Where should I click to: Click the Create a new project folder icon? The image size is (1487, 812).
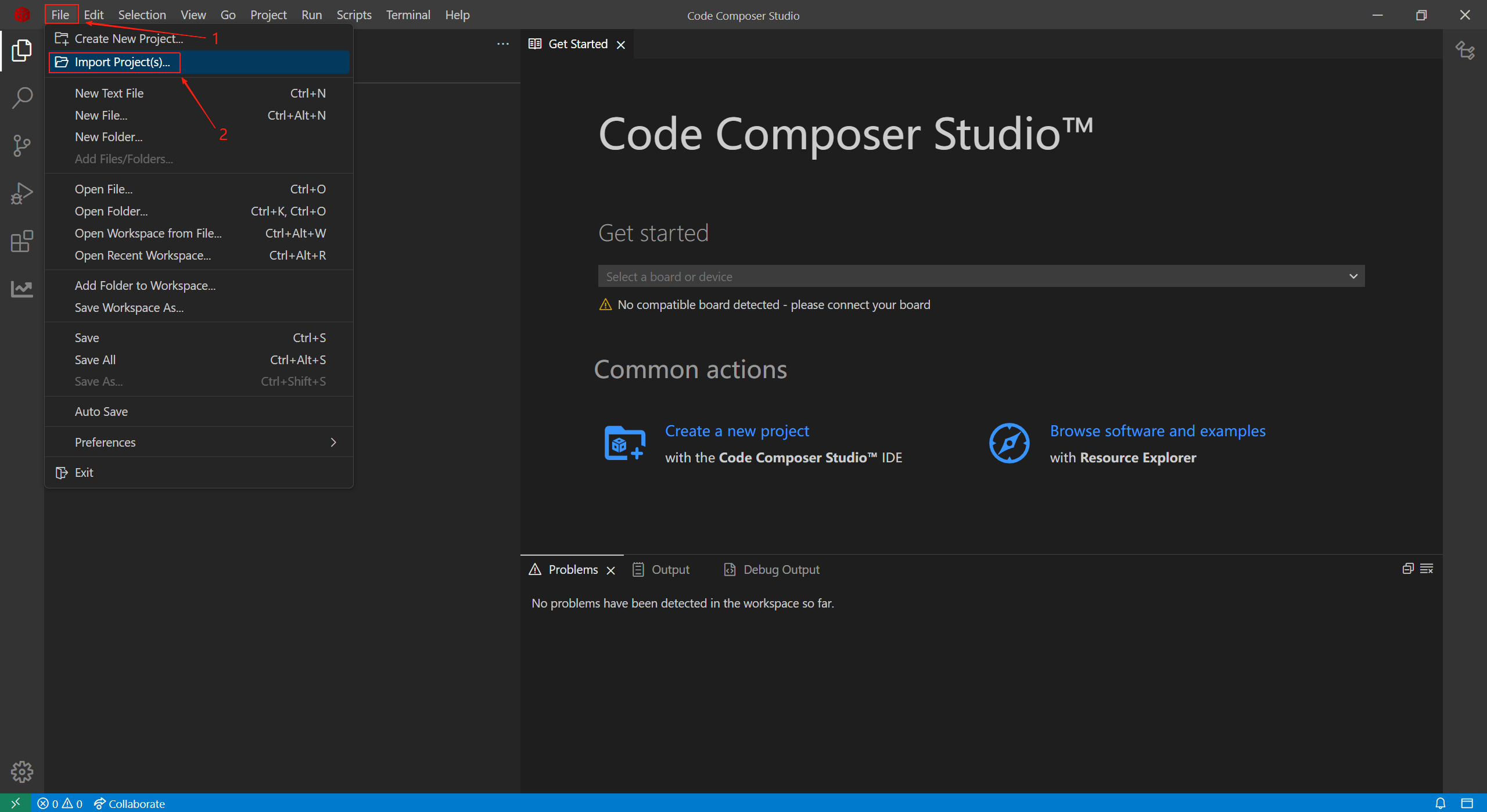click(624, 443)
